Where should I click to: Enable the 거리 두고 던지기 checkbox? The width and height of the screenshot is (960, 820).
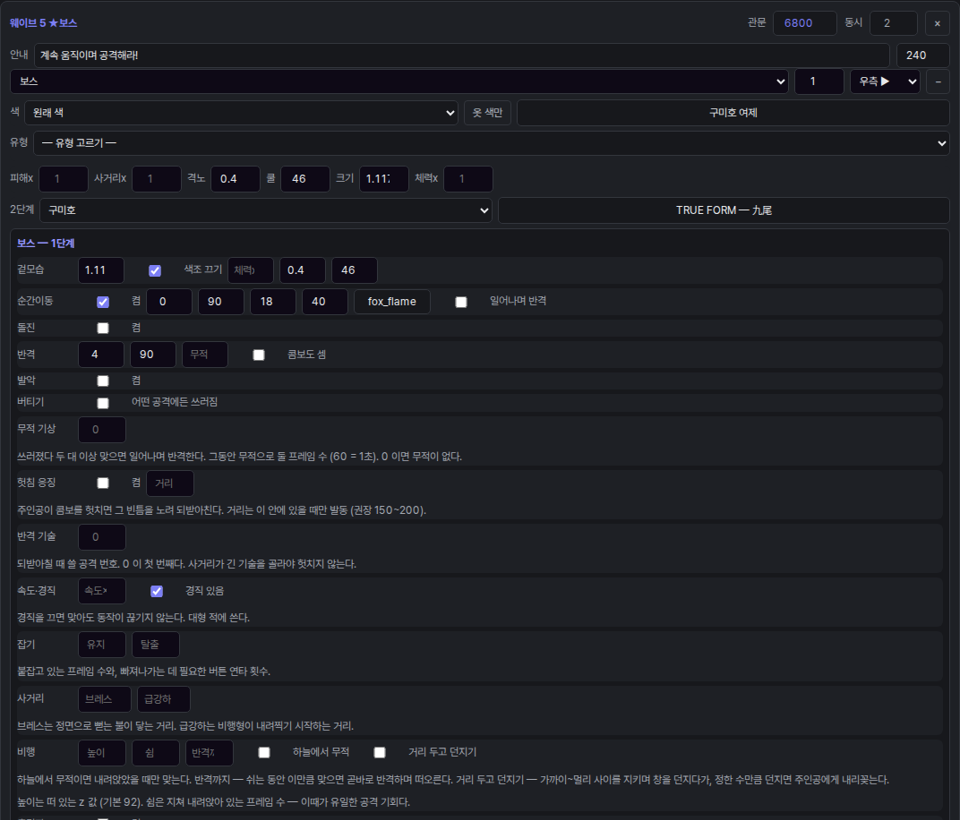coord(380,753)
